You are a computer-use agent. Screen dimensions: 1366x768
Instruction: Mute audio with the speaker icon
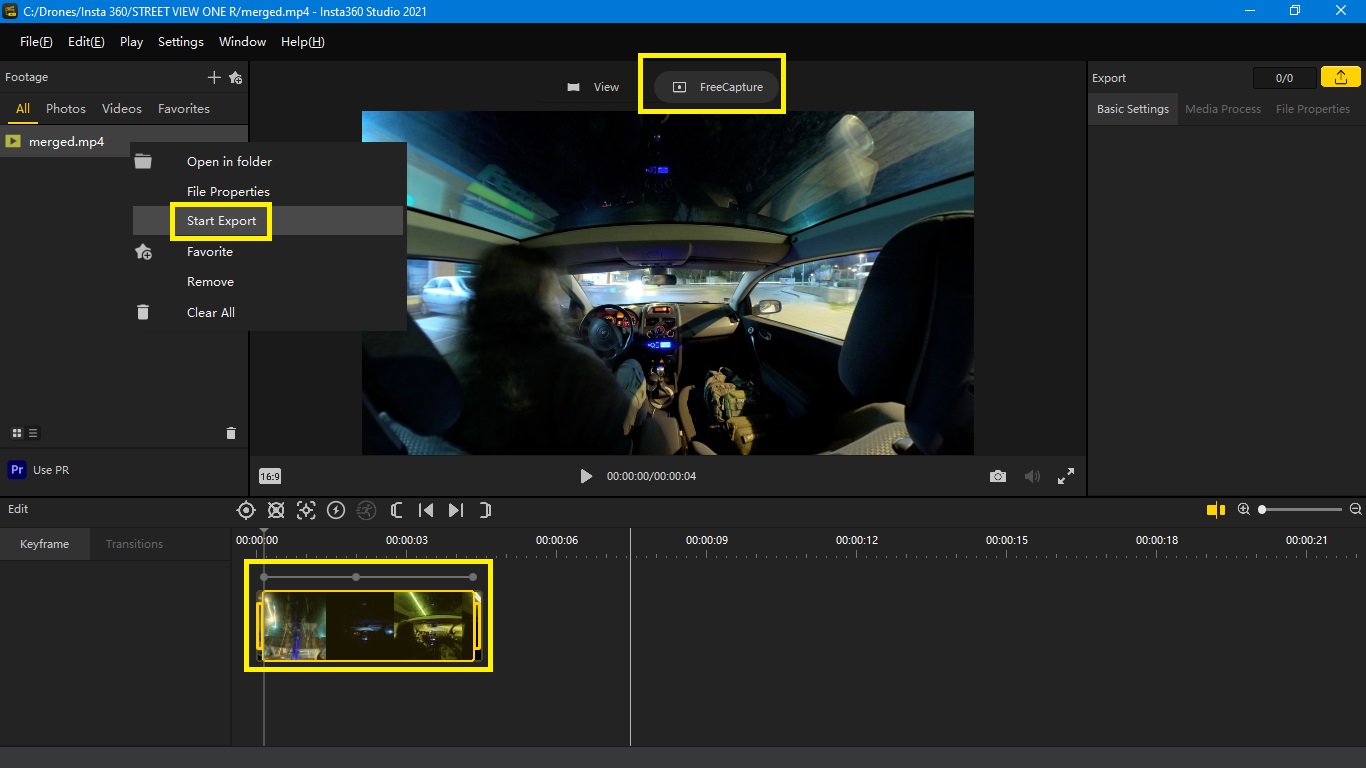tap(1032, 476)
